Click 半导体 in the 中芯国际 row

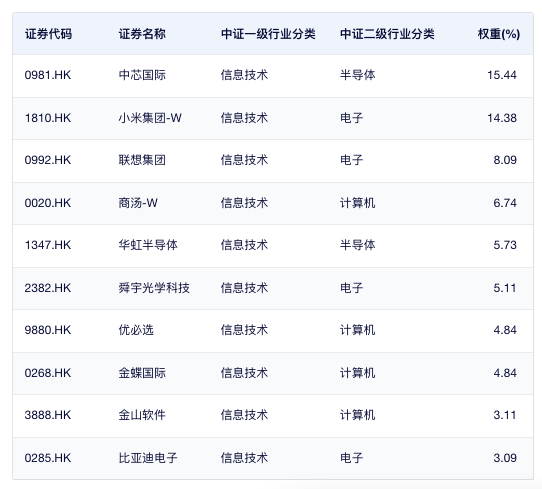pos(358,75)
